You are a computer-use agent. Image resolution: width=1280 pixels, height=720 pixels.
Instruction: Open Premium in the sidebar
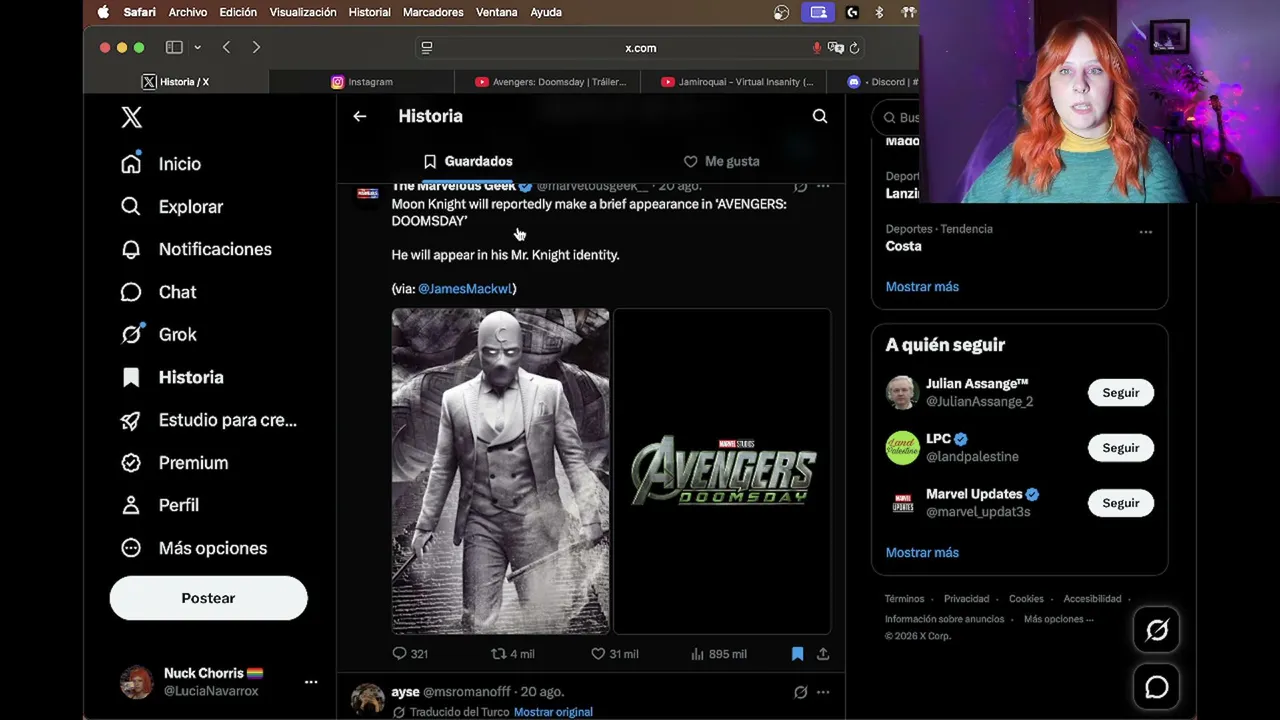point(174,463)
